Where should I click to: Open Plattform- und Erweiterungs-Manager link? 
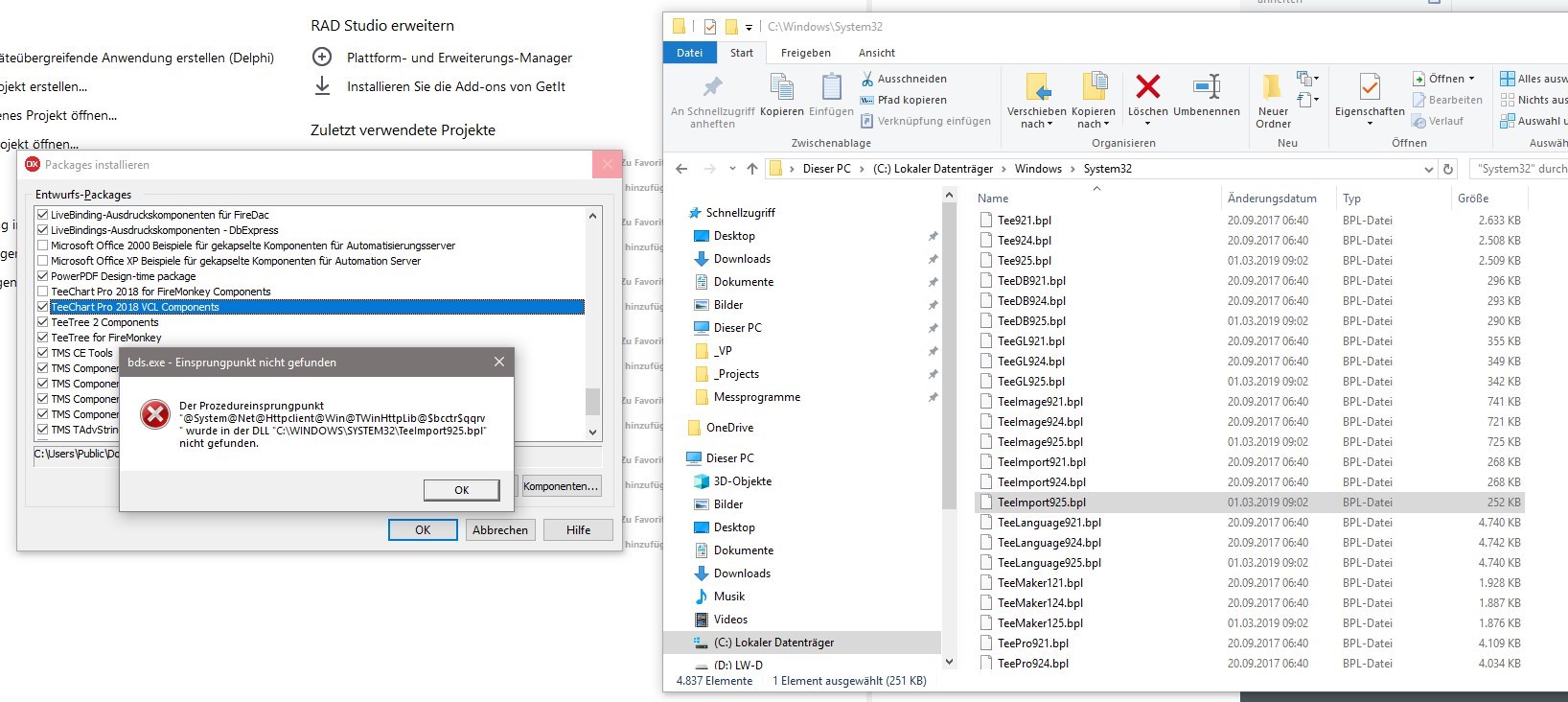pyautogui.click(x=459, y=58)
